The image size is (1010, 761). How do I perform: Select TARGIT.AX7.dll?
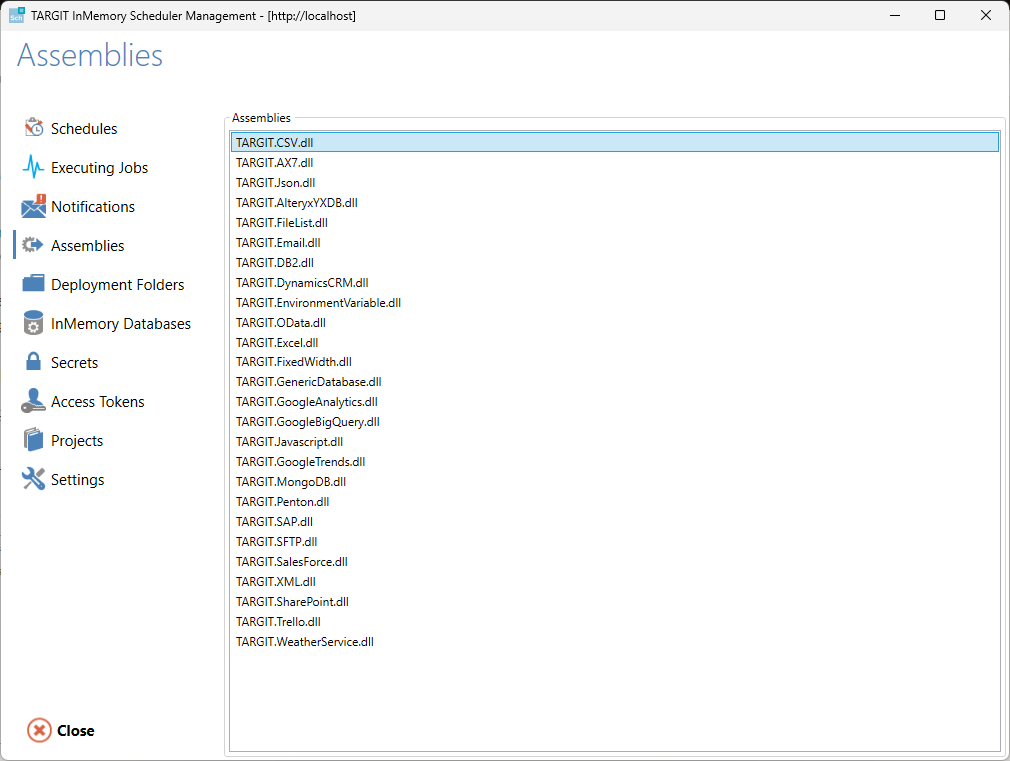point(615,162)
